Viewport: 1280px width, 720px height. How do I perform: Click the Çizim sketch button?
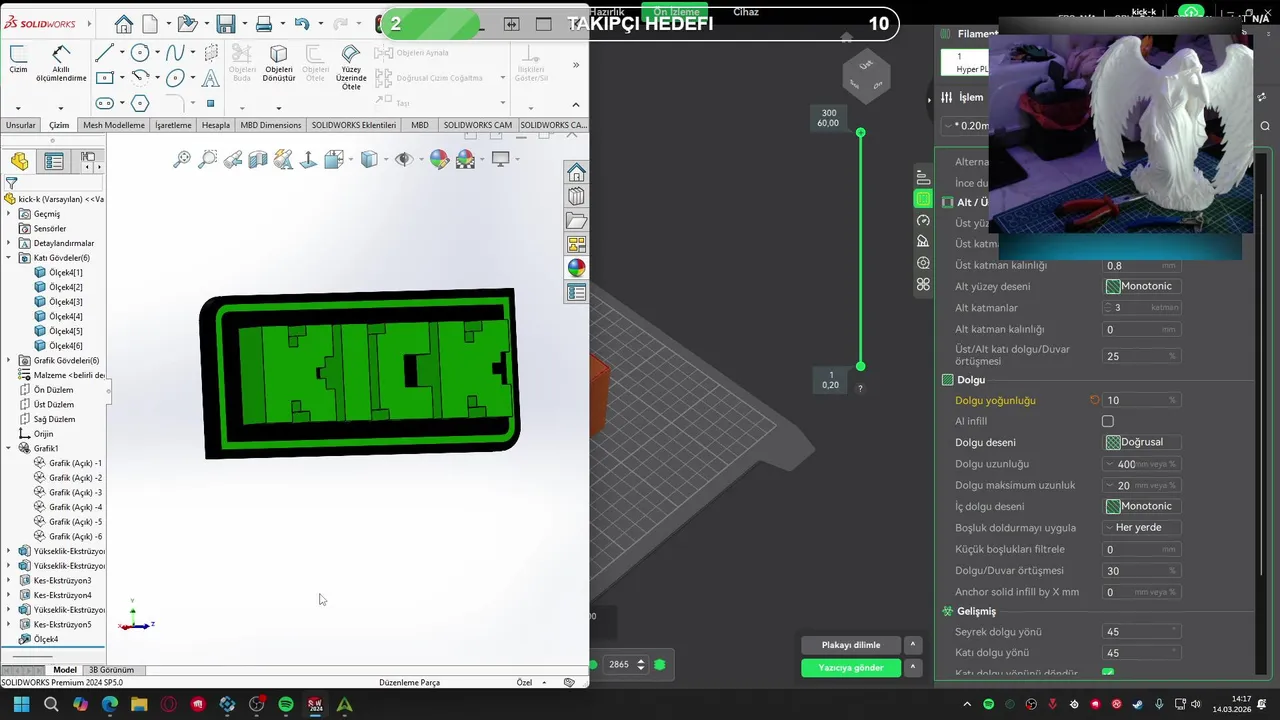[x=18, y=59]
